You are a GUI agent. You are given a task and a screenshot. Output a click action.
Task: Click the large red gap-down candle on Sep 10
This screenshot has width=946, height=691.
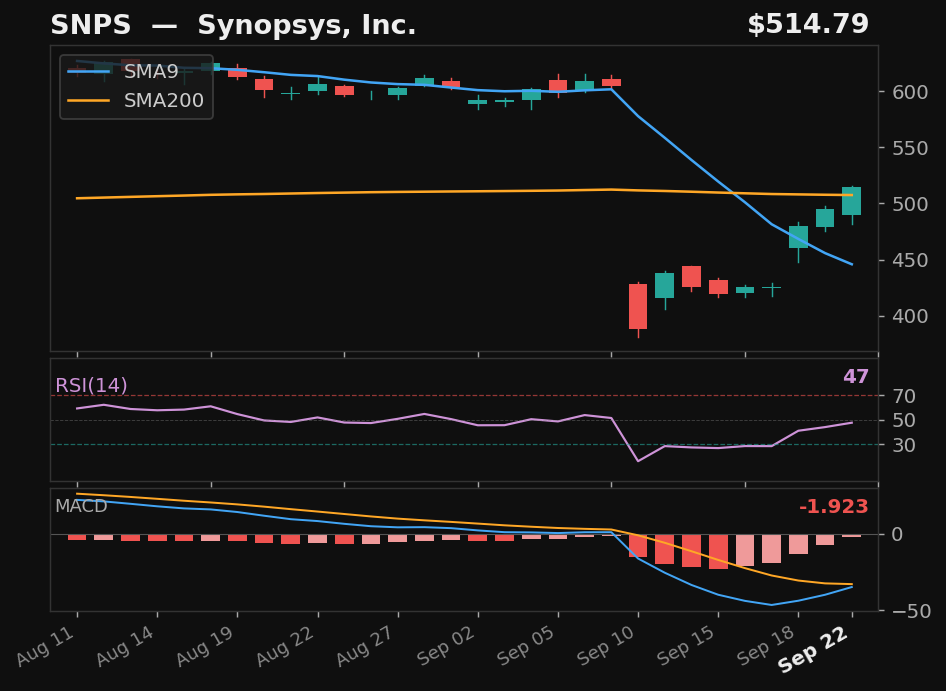pos(638,307)
